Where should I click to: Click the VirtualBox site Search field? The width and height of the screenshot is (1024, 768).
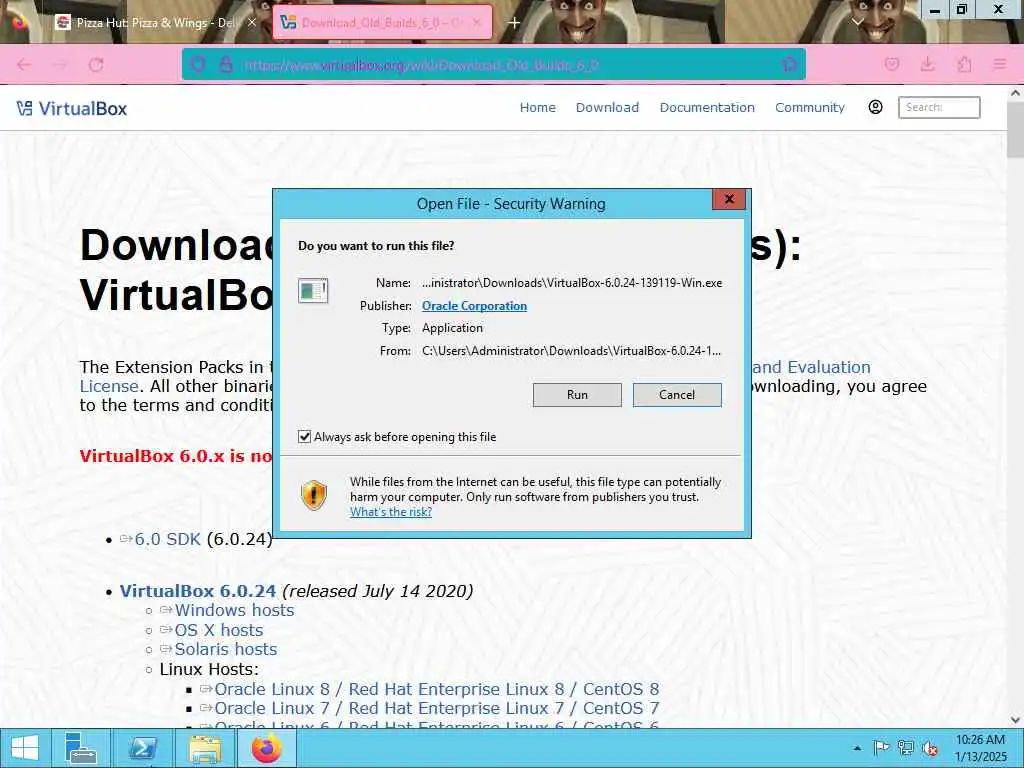coord(939,107)
